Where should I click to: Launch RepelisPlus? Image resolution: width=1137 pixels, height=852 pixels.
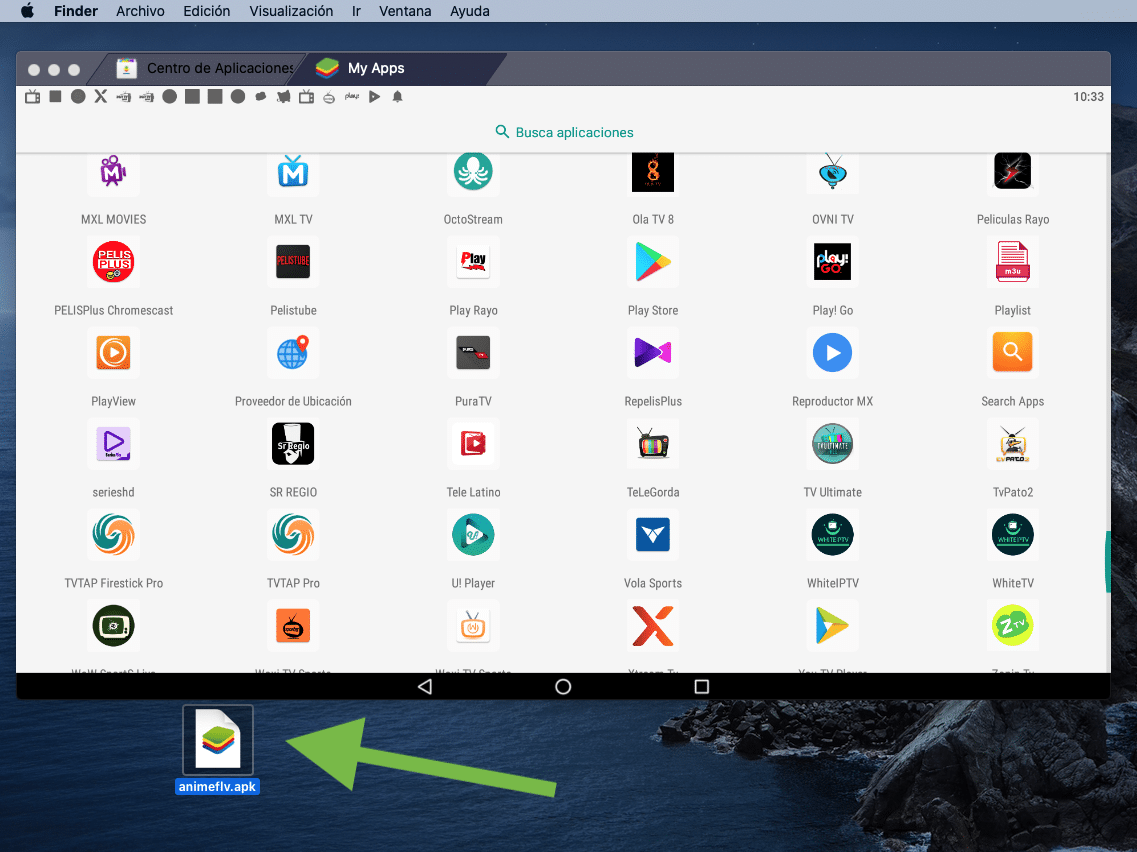click(653, 352)
